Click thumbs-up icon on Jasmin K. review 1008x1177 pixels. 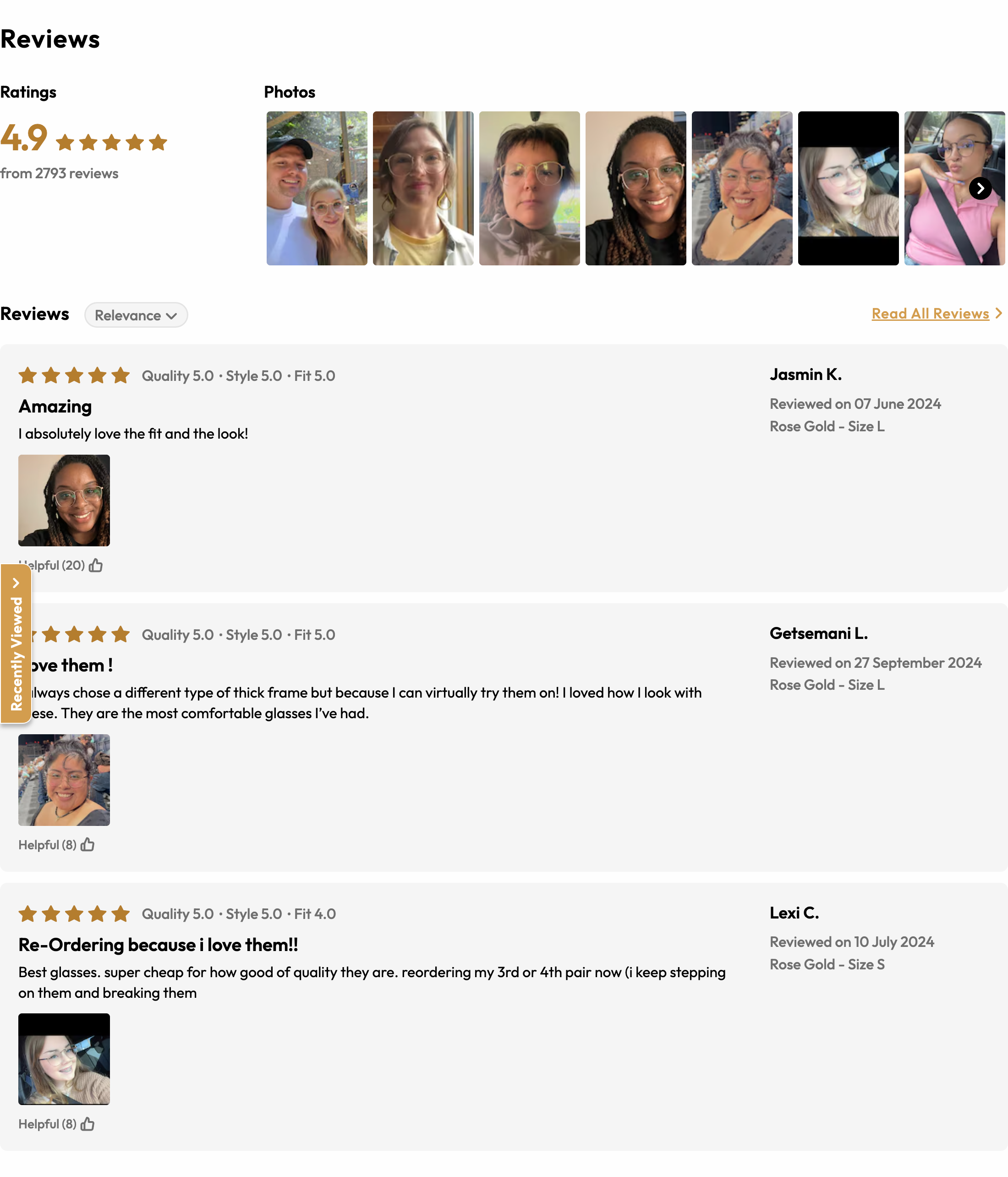pos(96,565)
